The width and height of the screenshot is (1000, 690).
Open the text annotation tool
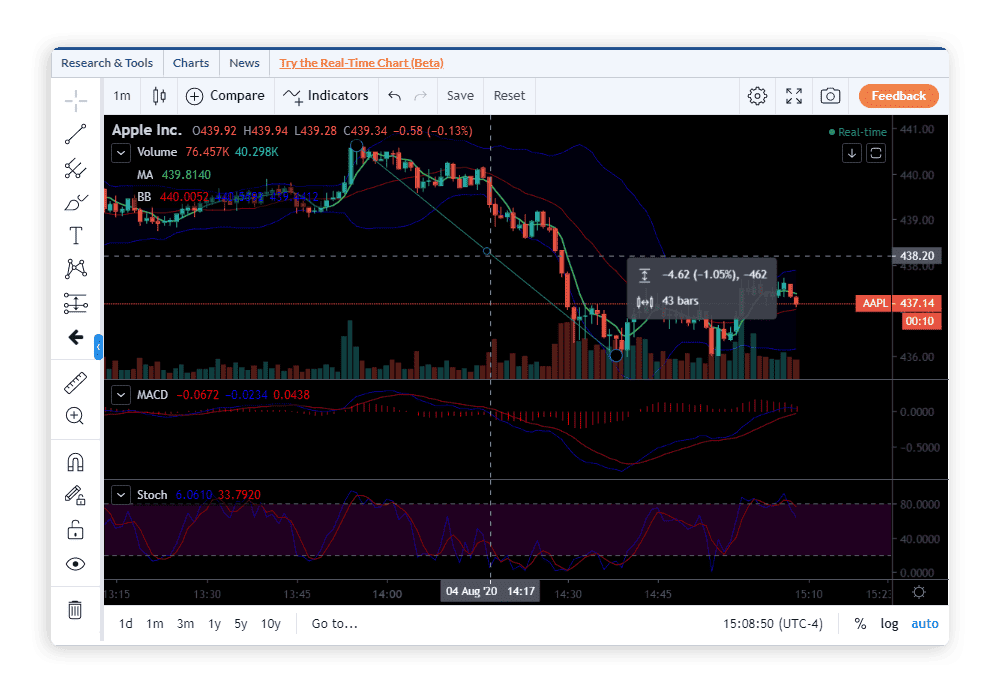pyautogui.click(x=75, y=235)
